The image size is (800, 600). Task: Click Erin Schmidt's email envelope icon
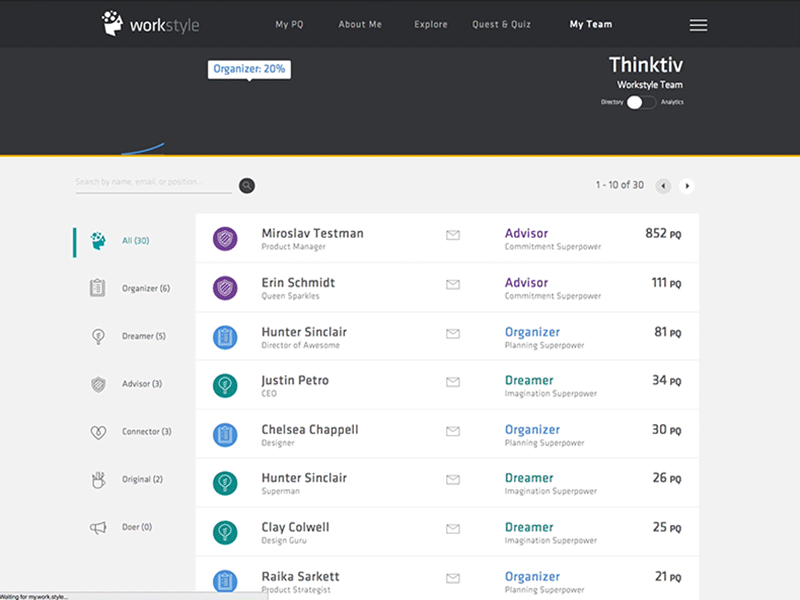[x=452, y=286]
